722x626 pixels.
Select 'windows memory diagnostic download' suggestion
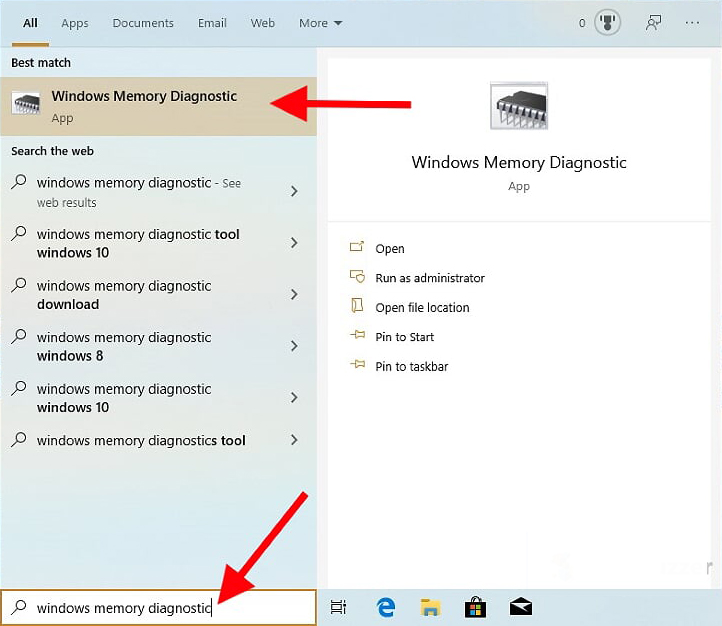click(x=158, y=295)
